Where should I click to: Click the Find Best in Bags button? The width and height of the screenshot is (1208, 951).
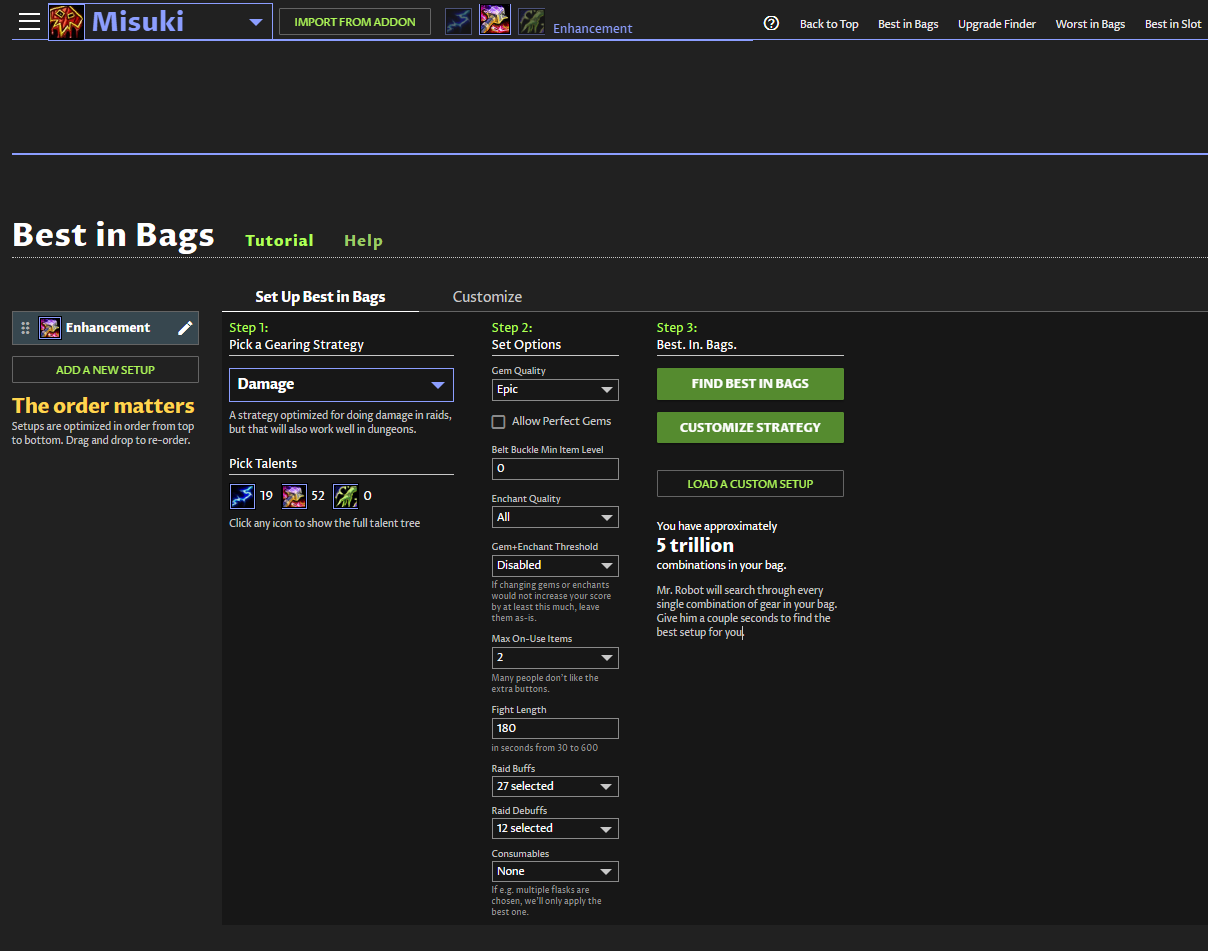(x=750, y=384)
